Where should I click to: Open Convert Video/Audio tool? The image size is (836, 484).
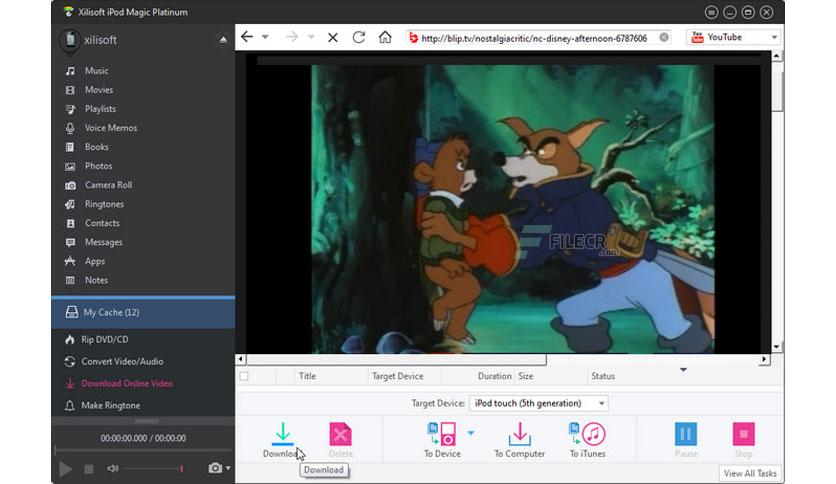pos(122,361)
